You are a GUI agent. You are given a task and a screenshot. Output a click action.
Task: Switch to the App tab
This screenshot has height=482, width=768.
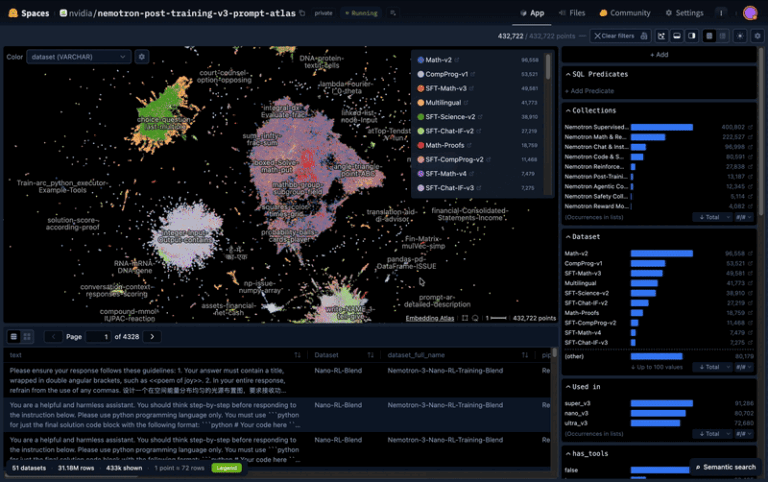click(532, 13)
